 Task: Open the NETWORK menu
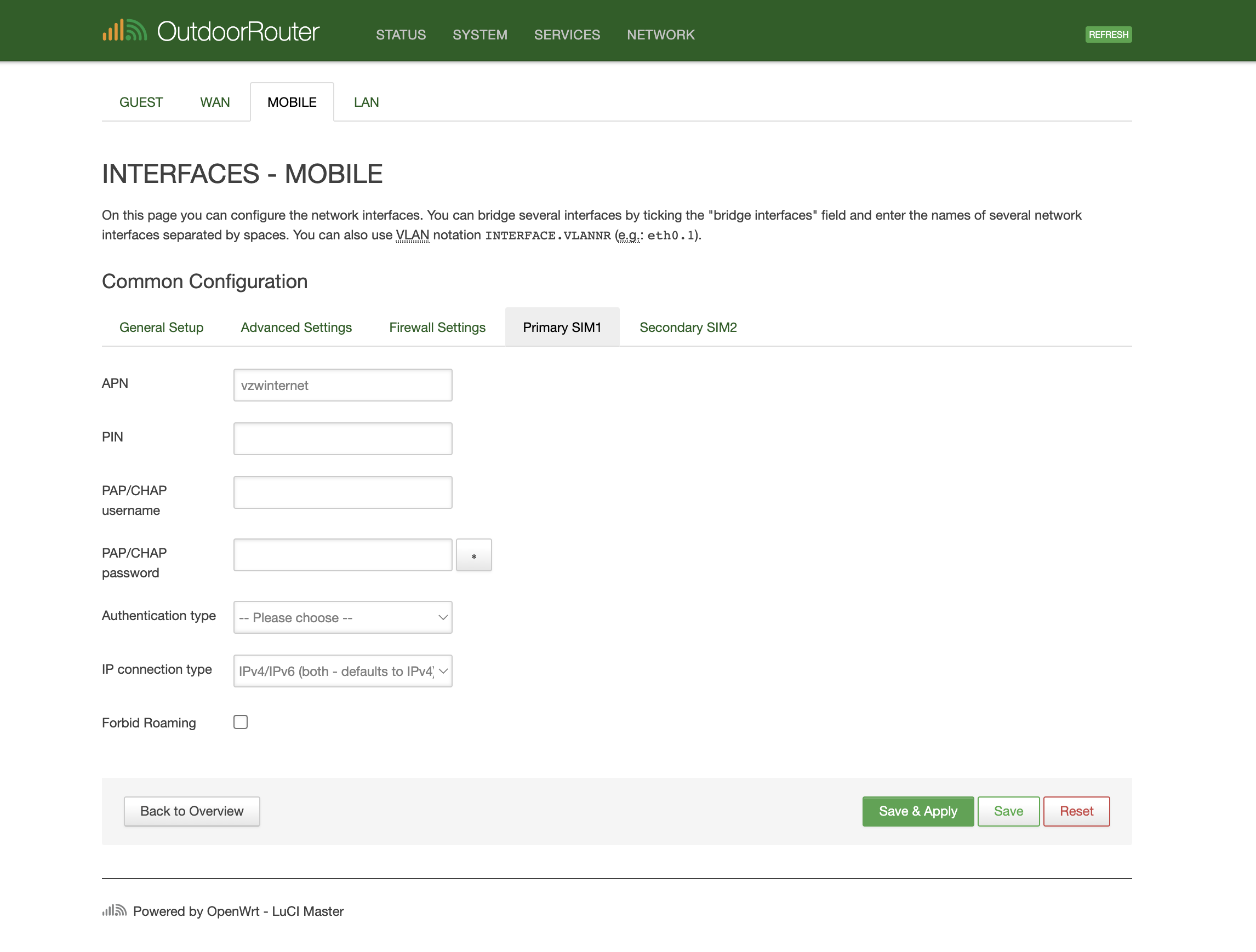(660, 35)
